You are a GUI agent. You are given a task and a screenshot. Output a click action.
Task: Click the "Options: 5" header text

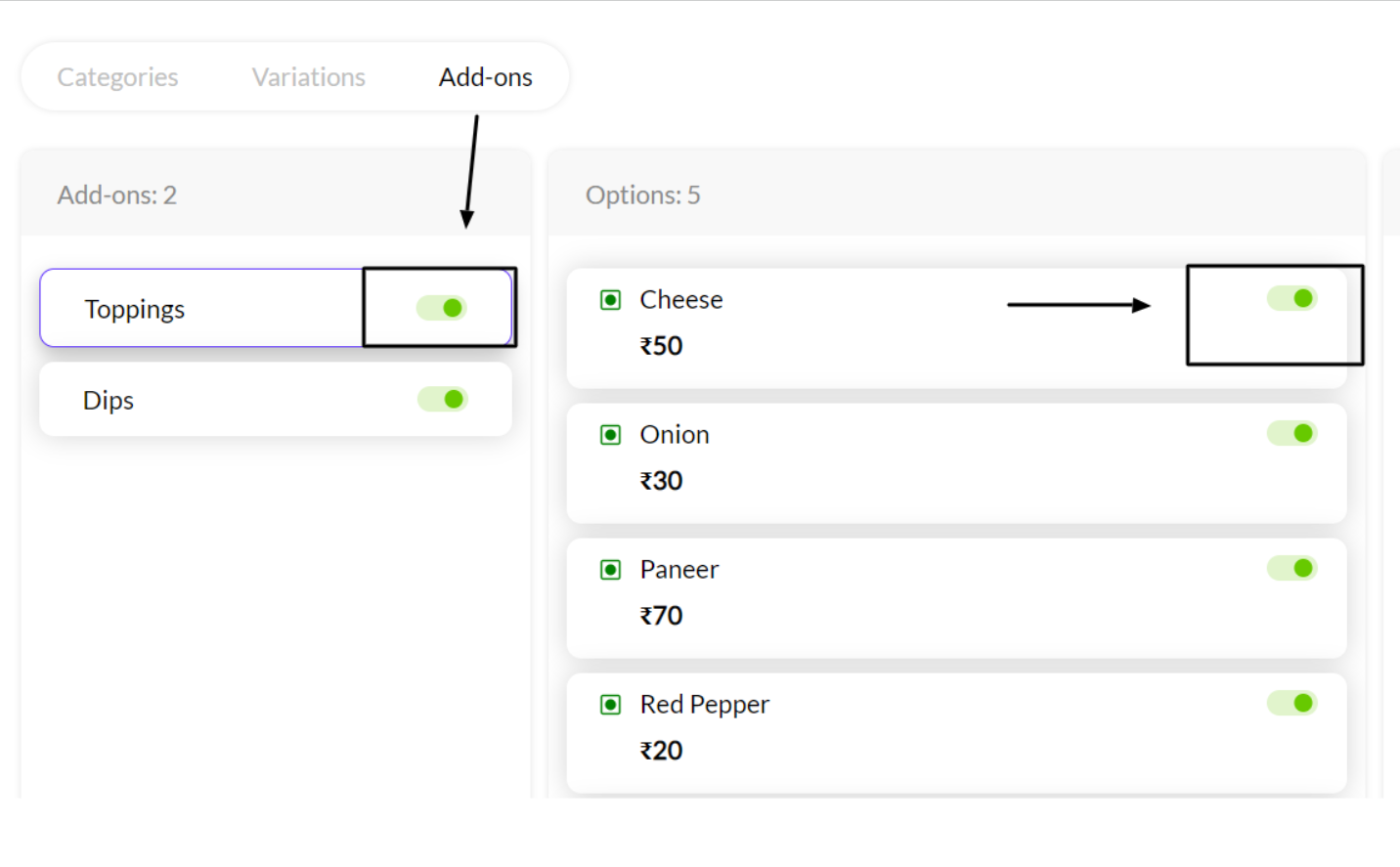[642, 195]
